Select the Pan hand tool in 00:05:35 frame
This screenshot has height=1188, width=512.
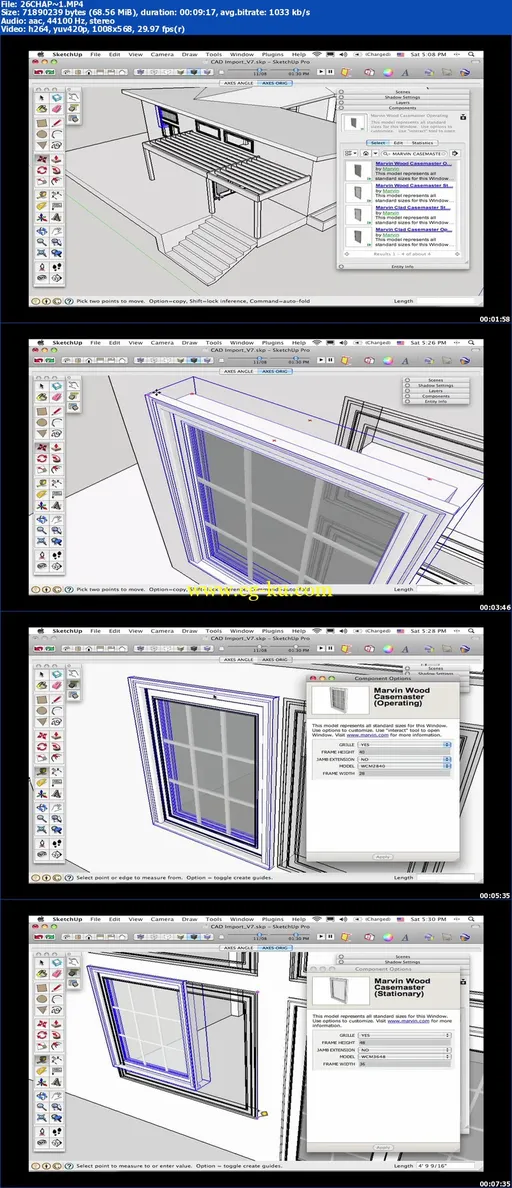tap(57, 807)
